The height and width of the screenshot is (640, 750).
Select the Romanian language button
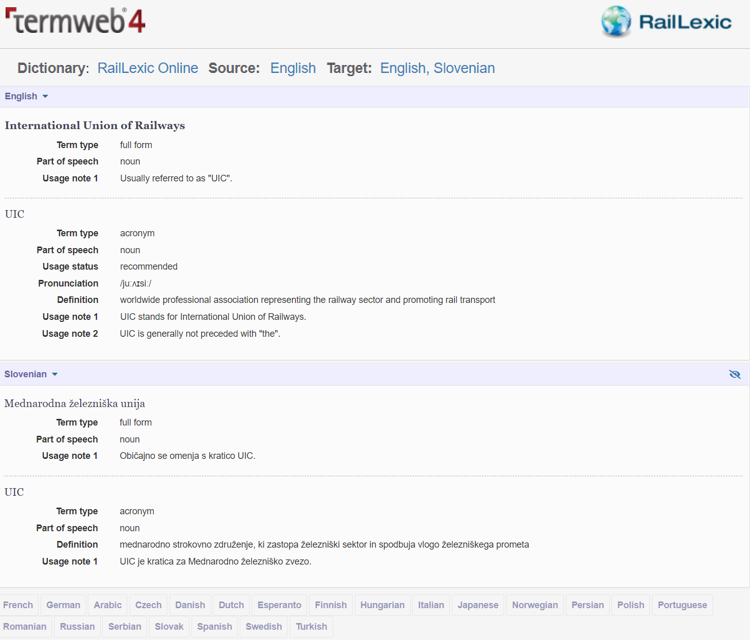coord(25,627)
